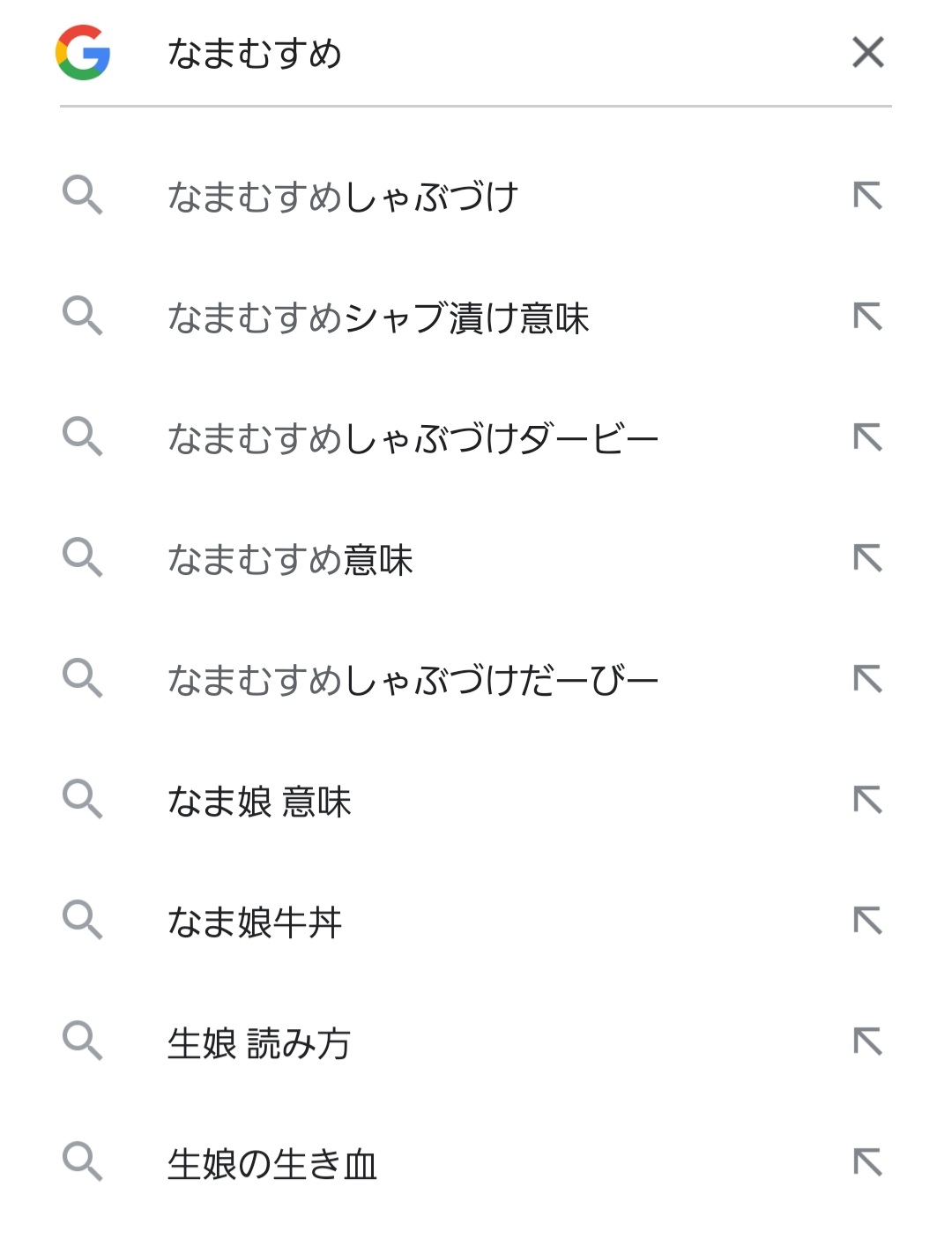
Task: Tap the fill arrow for なま娘牛丼
Action: 867,921
